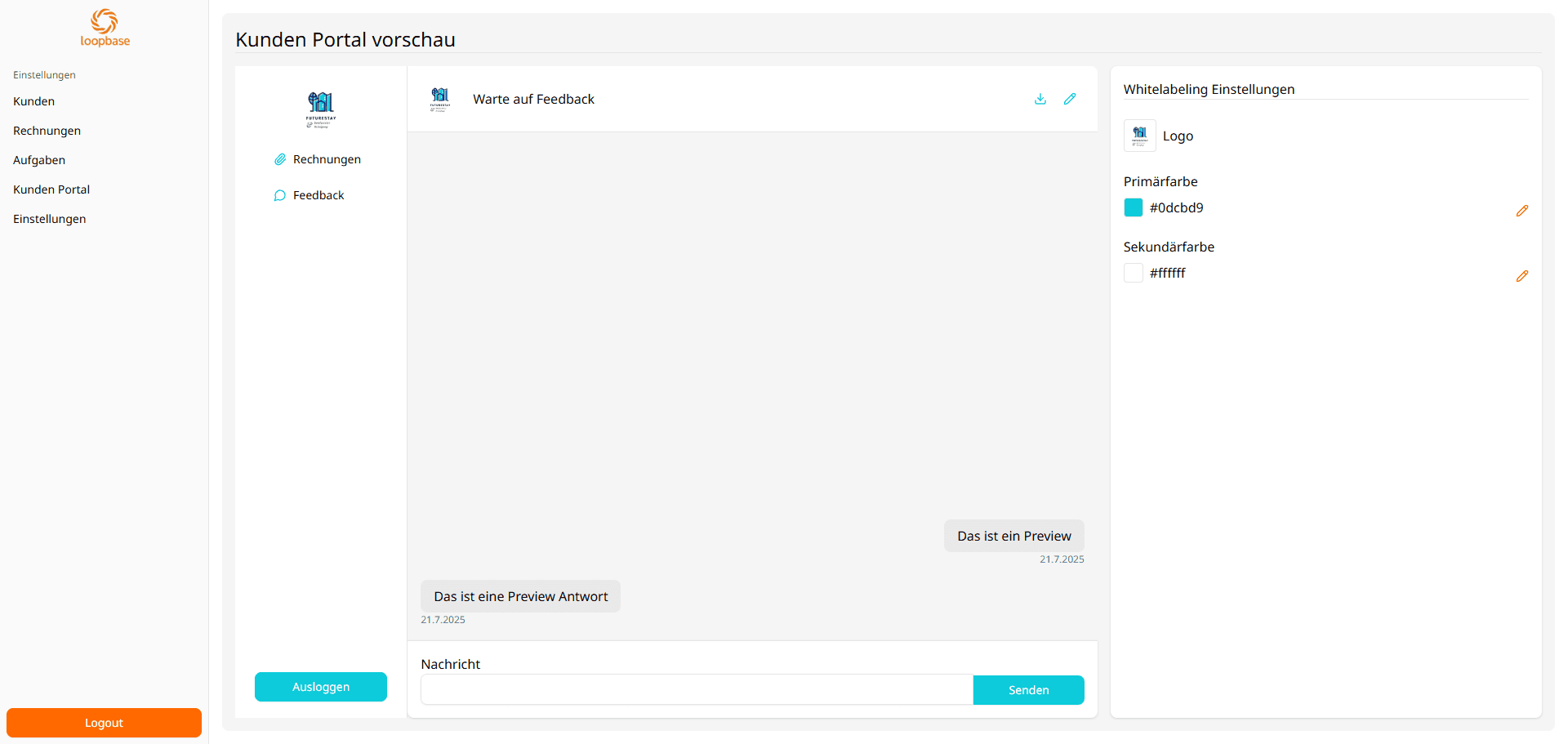Click the Ausloggen button in the portal preview
This screenshot has height=744, width=1568.
click(x=321, y=687)
